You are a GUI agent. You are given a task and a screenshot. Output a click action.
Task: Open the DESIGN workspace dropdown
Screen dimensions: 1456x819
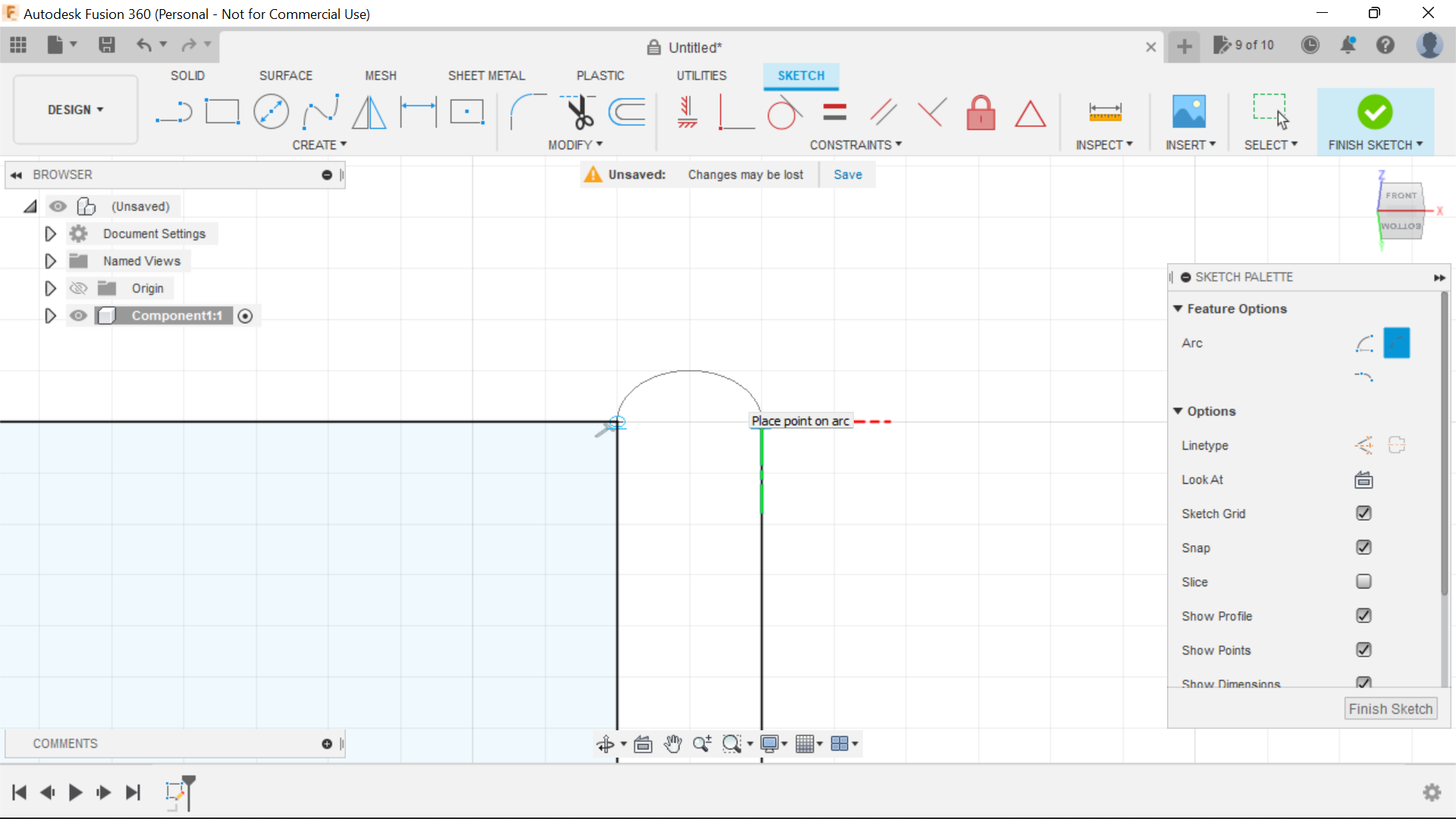tap(75, 110)
